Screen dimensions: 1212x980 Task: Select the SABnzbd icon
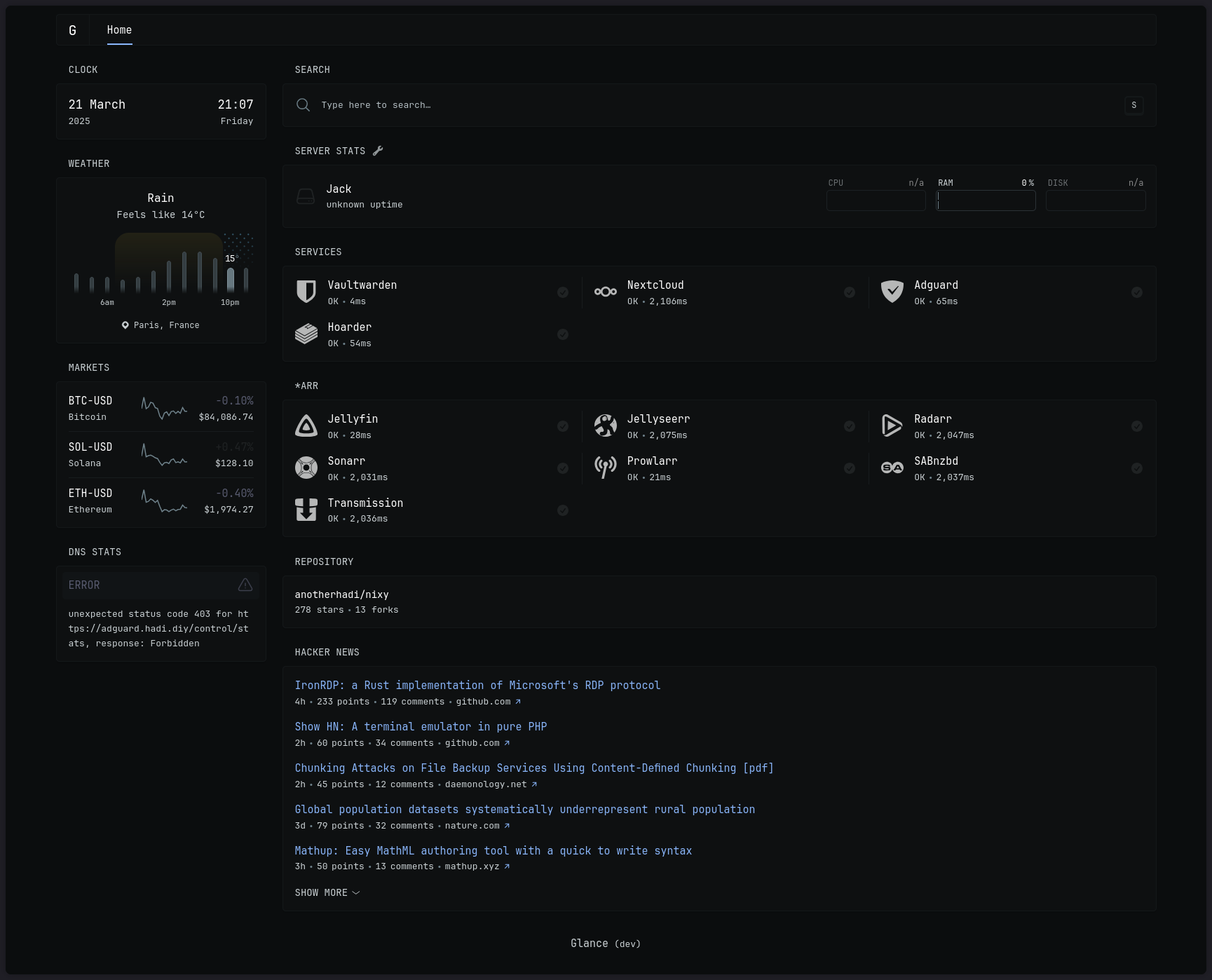pos(891,468)
